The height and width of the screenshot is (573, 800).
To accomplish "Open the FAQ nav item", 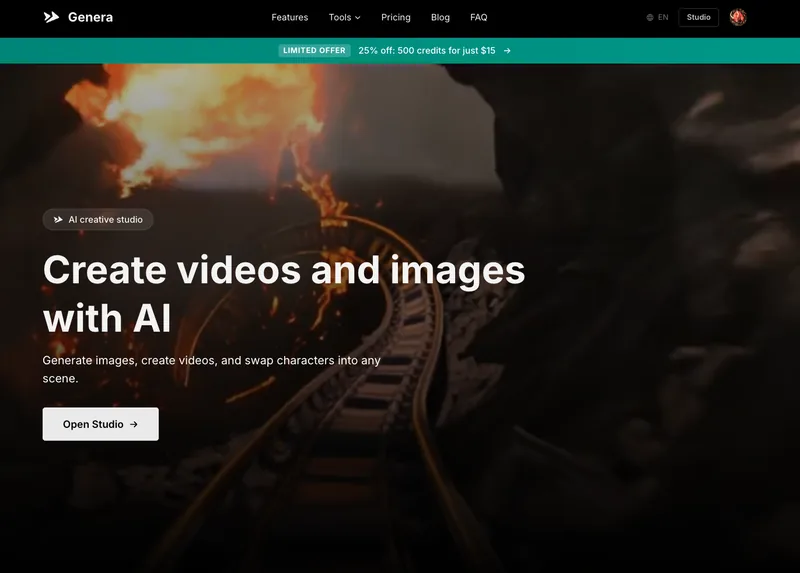I will [x=479, y=17].
